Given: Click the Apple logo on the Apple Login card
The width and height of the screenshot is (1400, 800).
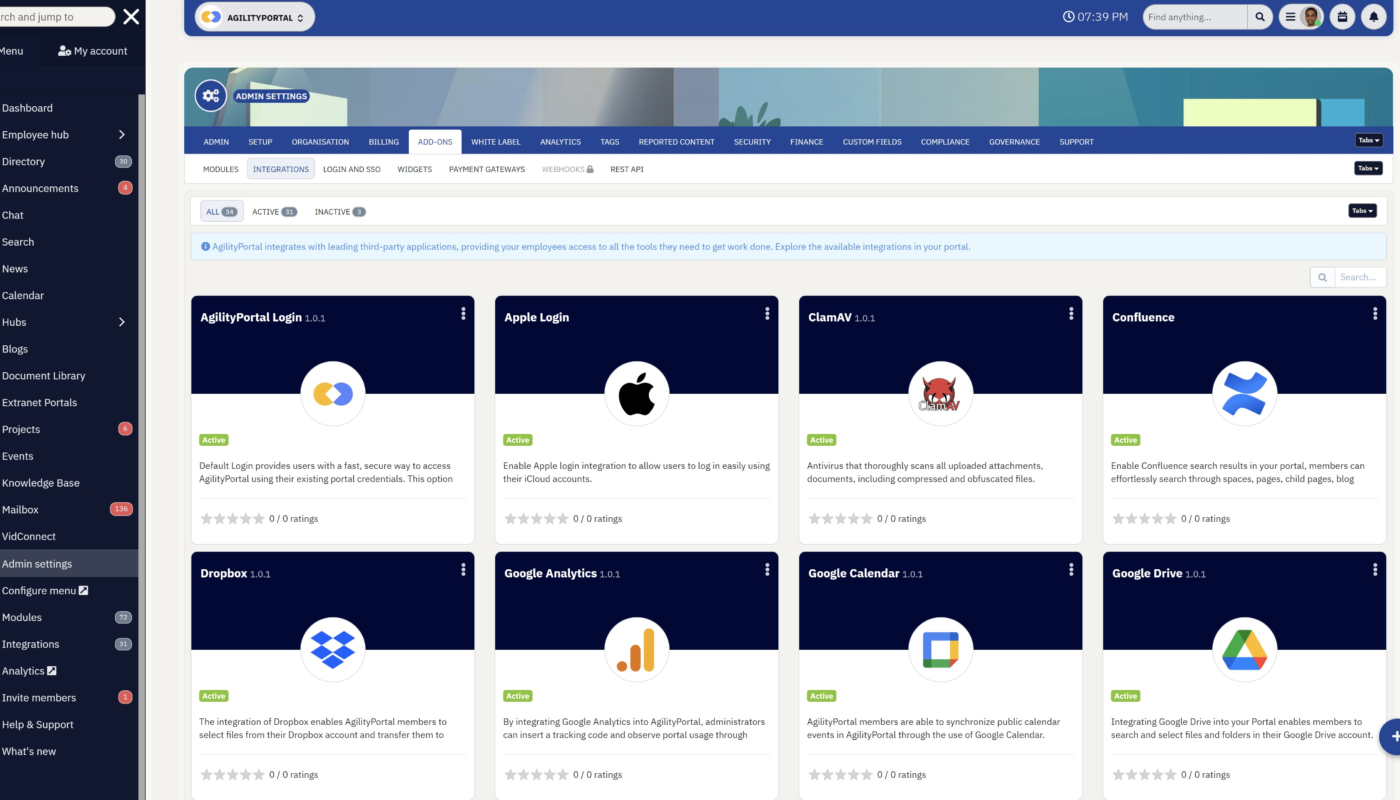Looking at the screenshot, I should [637, 394].
